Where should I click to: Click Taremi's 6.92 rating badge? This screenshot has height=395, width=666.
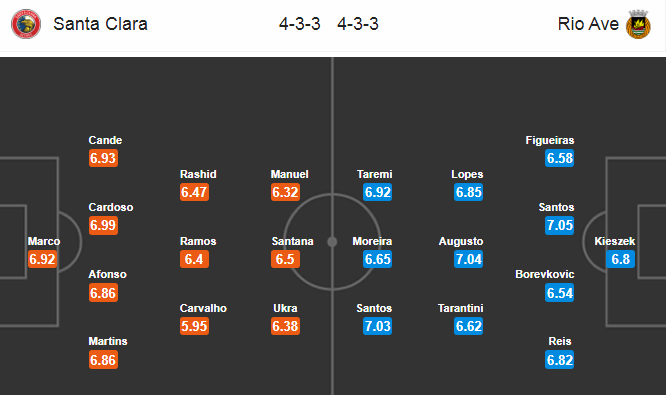point(378,192)
